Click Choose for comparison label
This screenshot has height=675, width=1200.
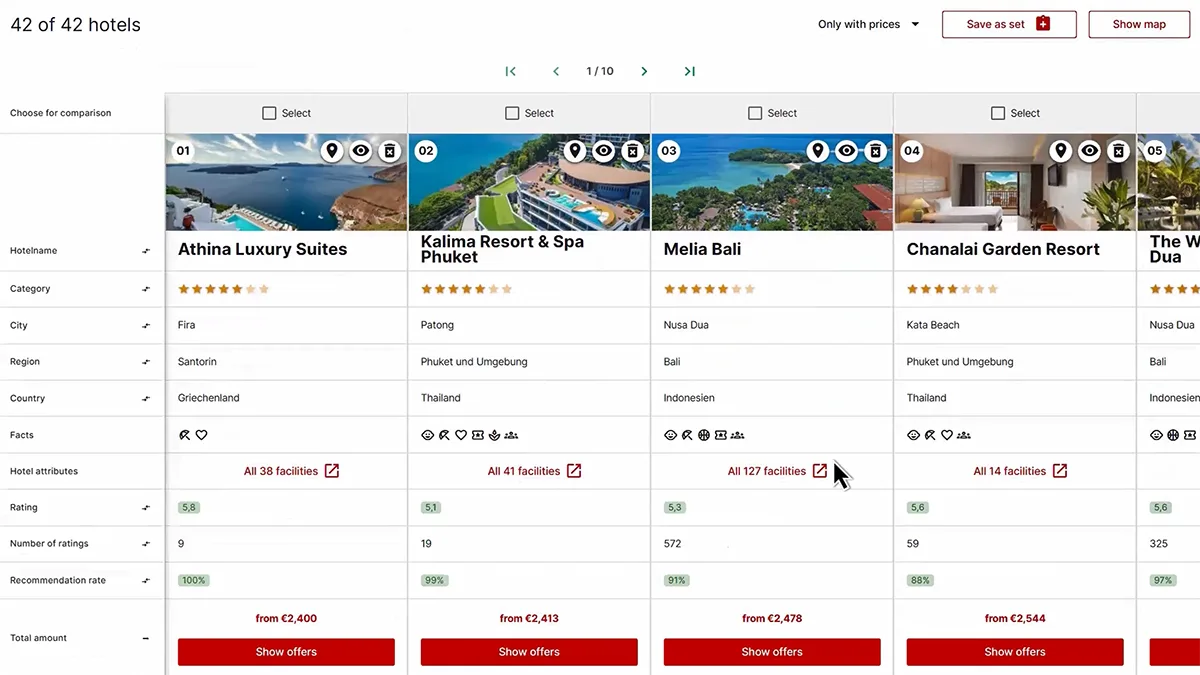[61, 113]
